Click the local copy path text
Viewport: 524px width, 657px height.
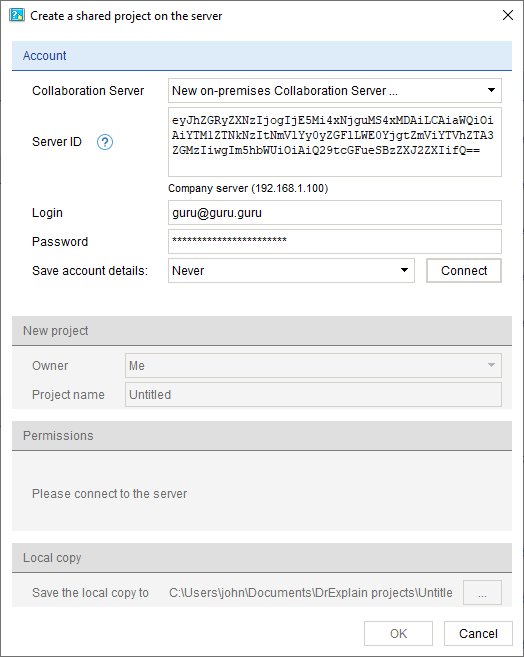tap(310, 593)
